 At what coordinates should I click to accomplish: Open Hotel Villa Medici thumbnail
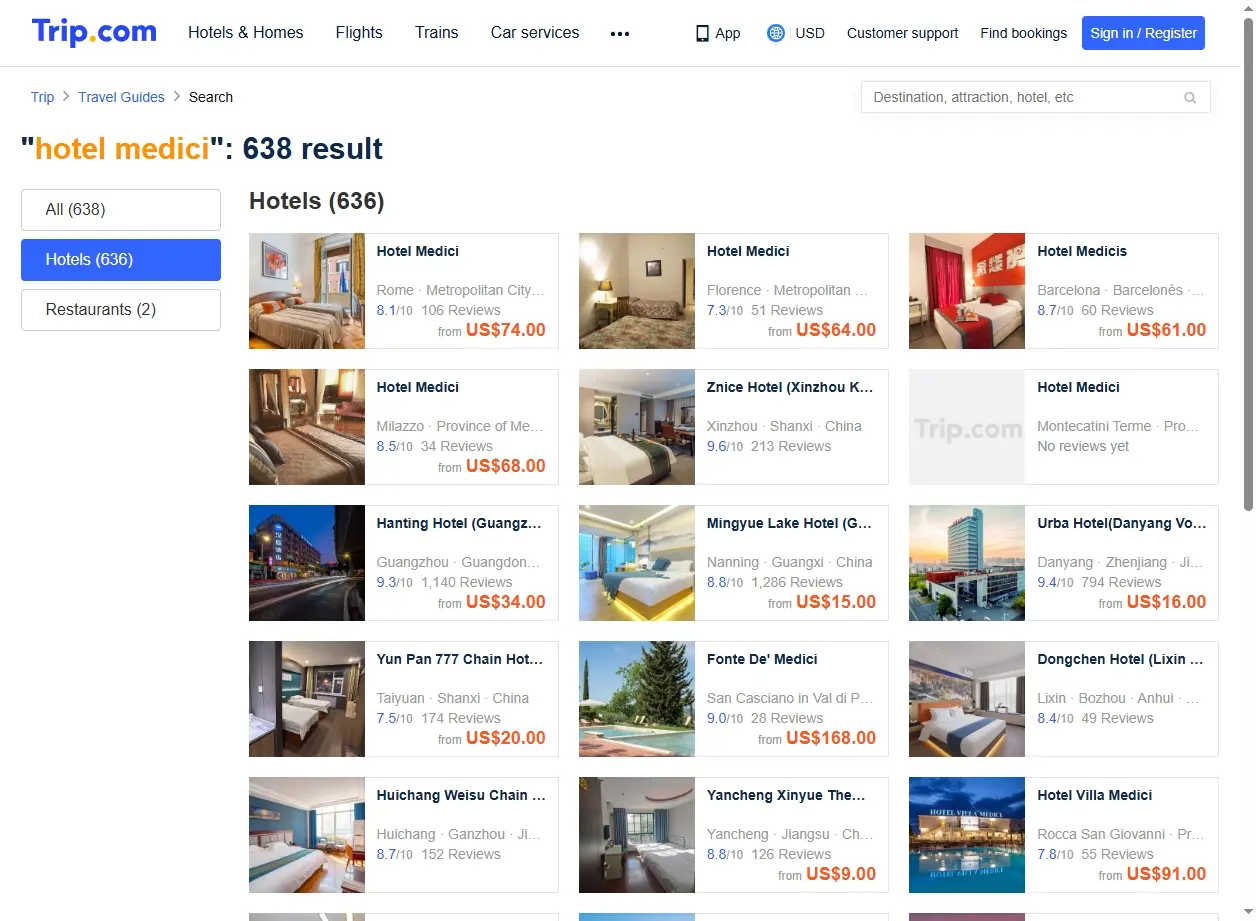point(967,835)
